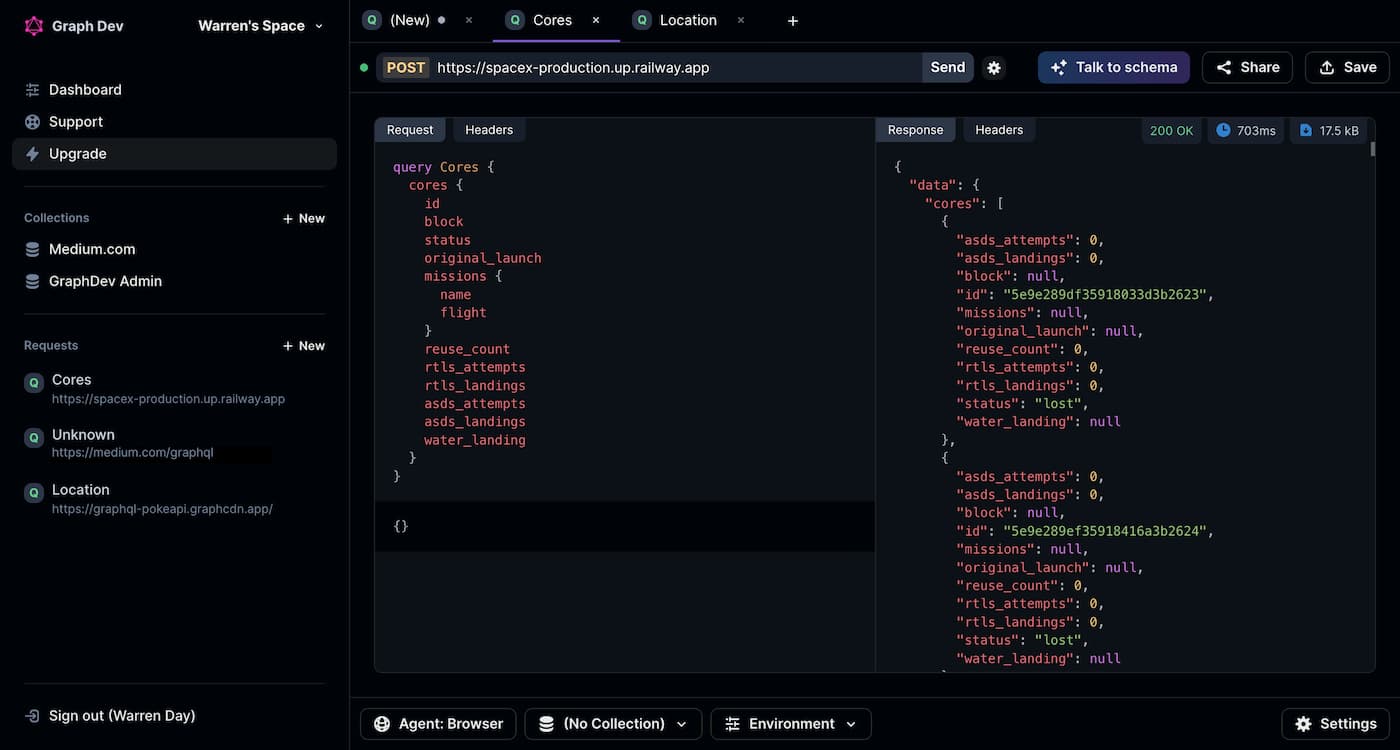The image size is (1400, 750).
Task: Click the Graph Dev logo icon
Action: 34,26
